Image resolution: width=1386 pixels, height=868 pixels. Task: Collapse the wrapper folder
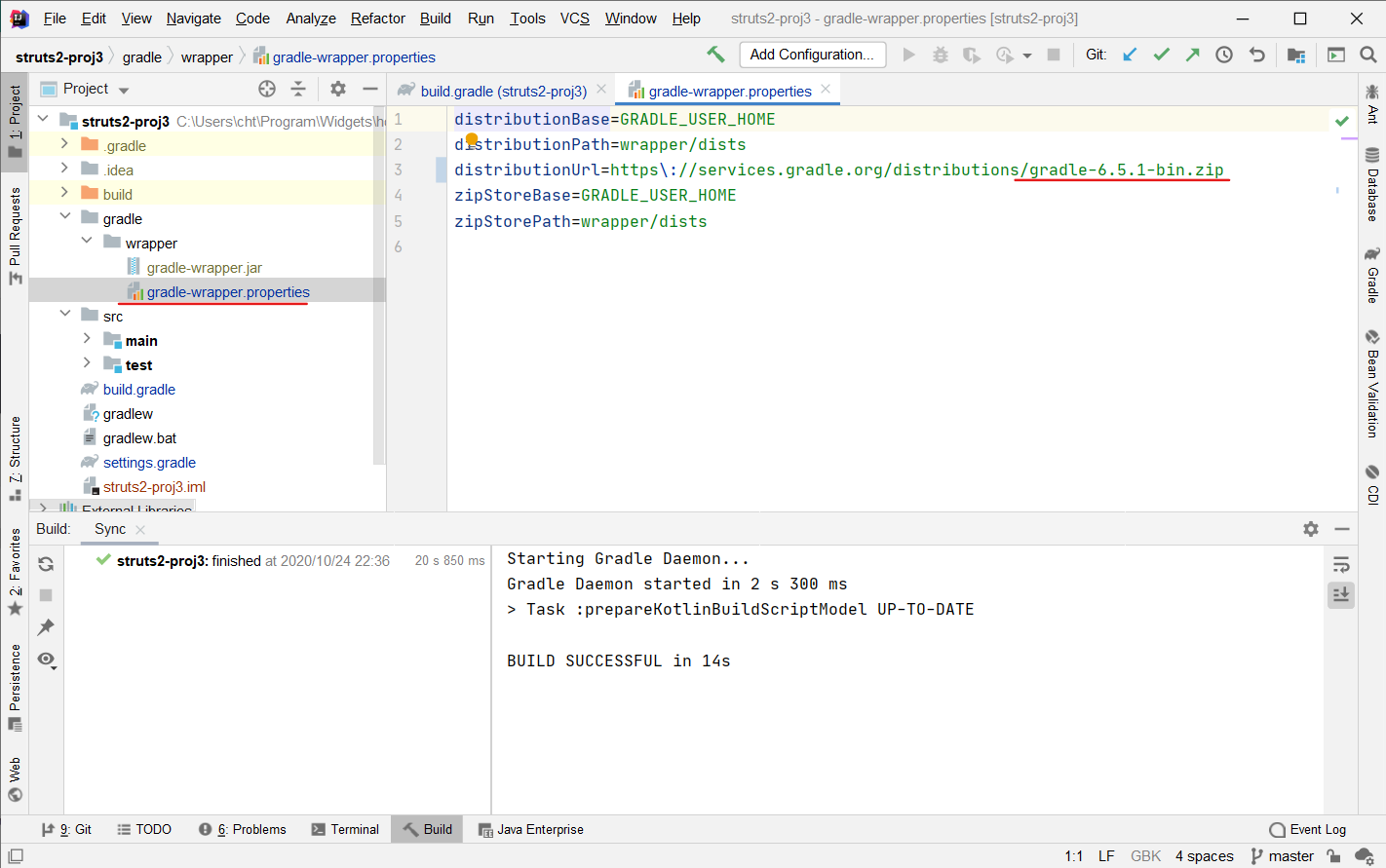[87, 242]
